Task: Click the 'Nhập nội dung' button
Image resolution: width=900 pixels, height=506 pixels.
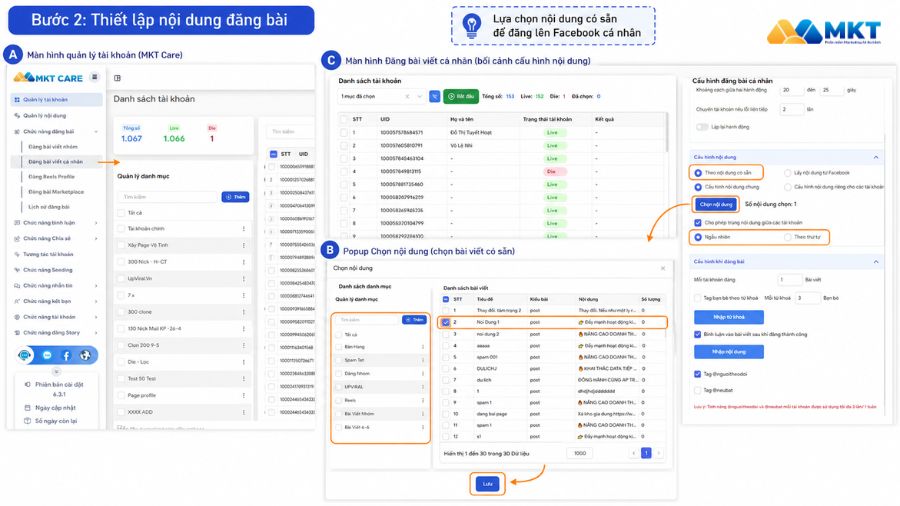Action: [729, 352]
